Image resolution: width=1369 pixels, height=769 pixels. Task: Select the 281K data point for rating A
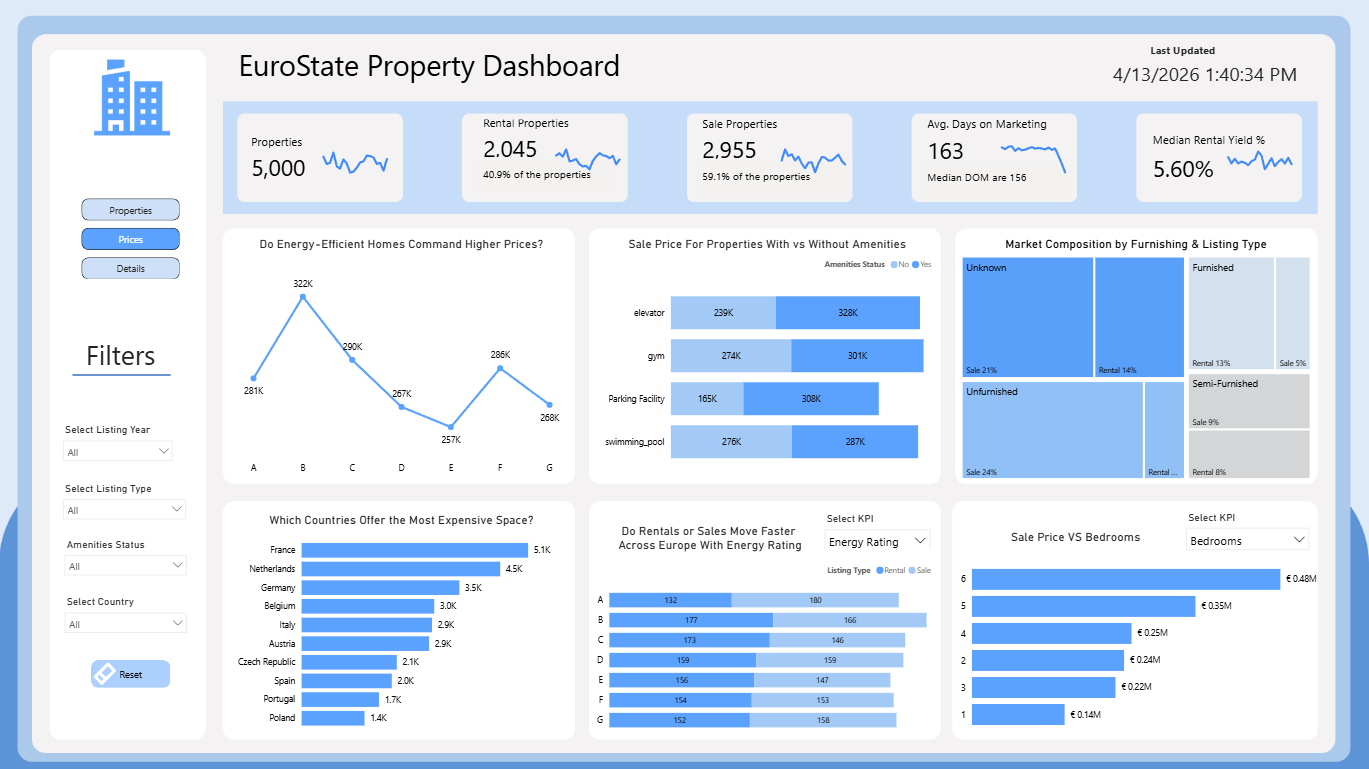tap(254, 378)
